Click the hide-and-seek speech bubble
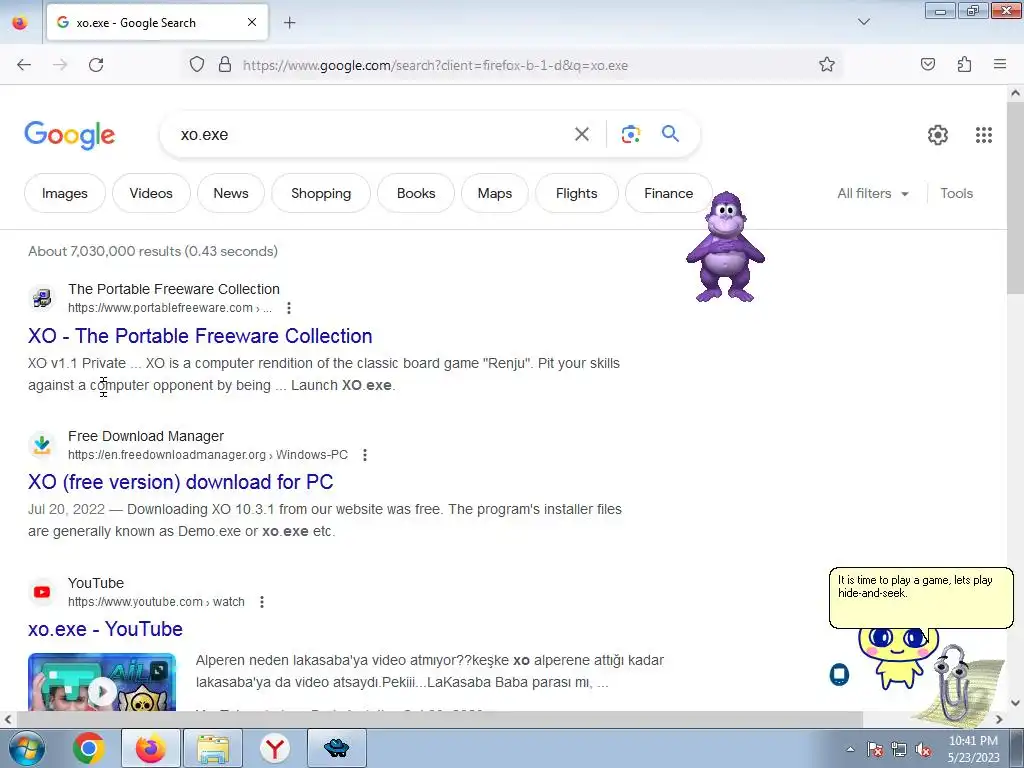The width and height of the screenshot is (1024, 768). tap(921, 598)
